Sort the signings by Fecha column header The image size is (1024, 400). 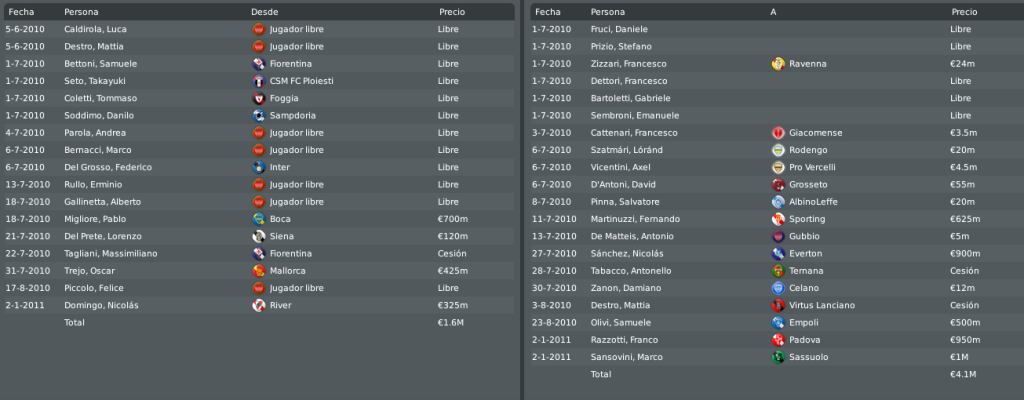22,12
